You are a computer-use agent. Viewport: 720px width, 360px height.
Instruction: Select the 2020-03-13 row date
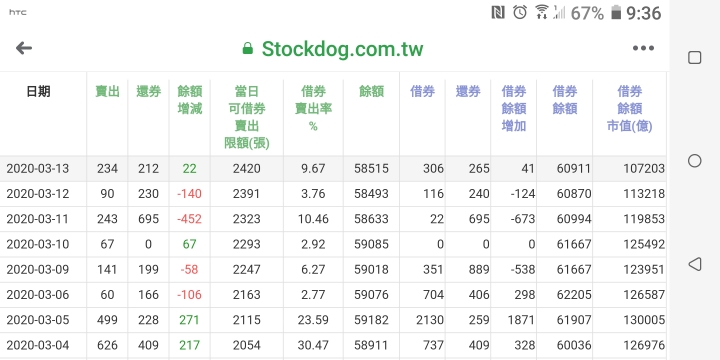click(38, 169)
